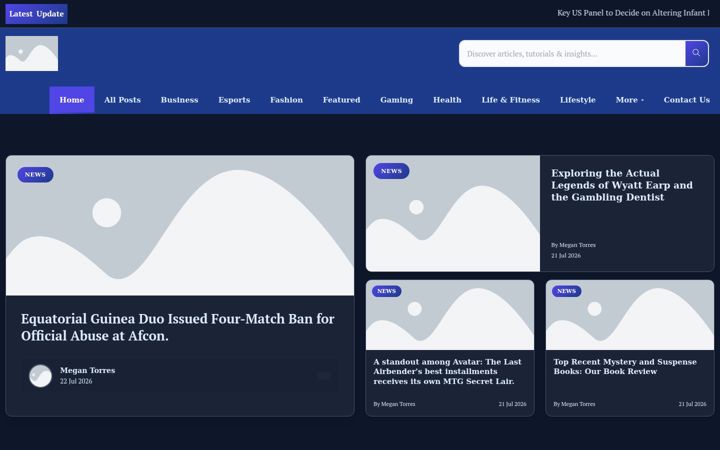Click 21 Jul 2026 on Avatar card
The width and height of the screenshot is (720, 450).
[512, 404]
